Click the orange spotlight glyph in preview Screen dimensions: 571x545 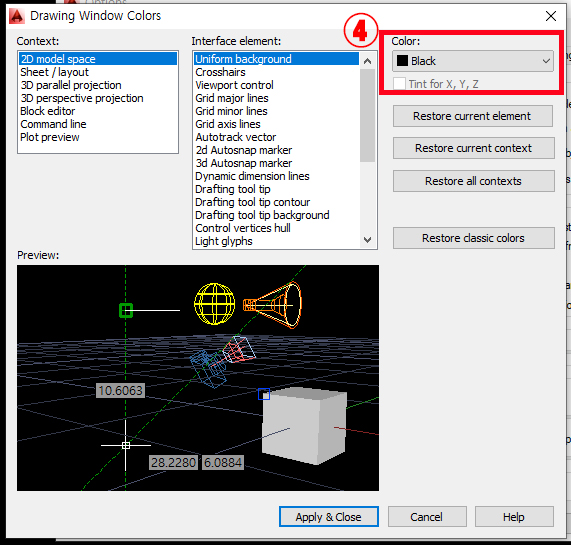click(272, 305)
